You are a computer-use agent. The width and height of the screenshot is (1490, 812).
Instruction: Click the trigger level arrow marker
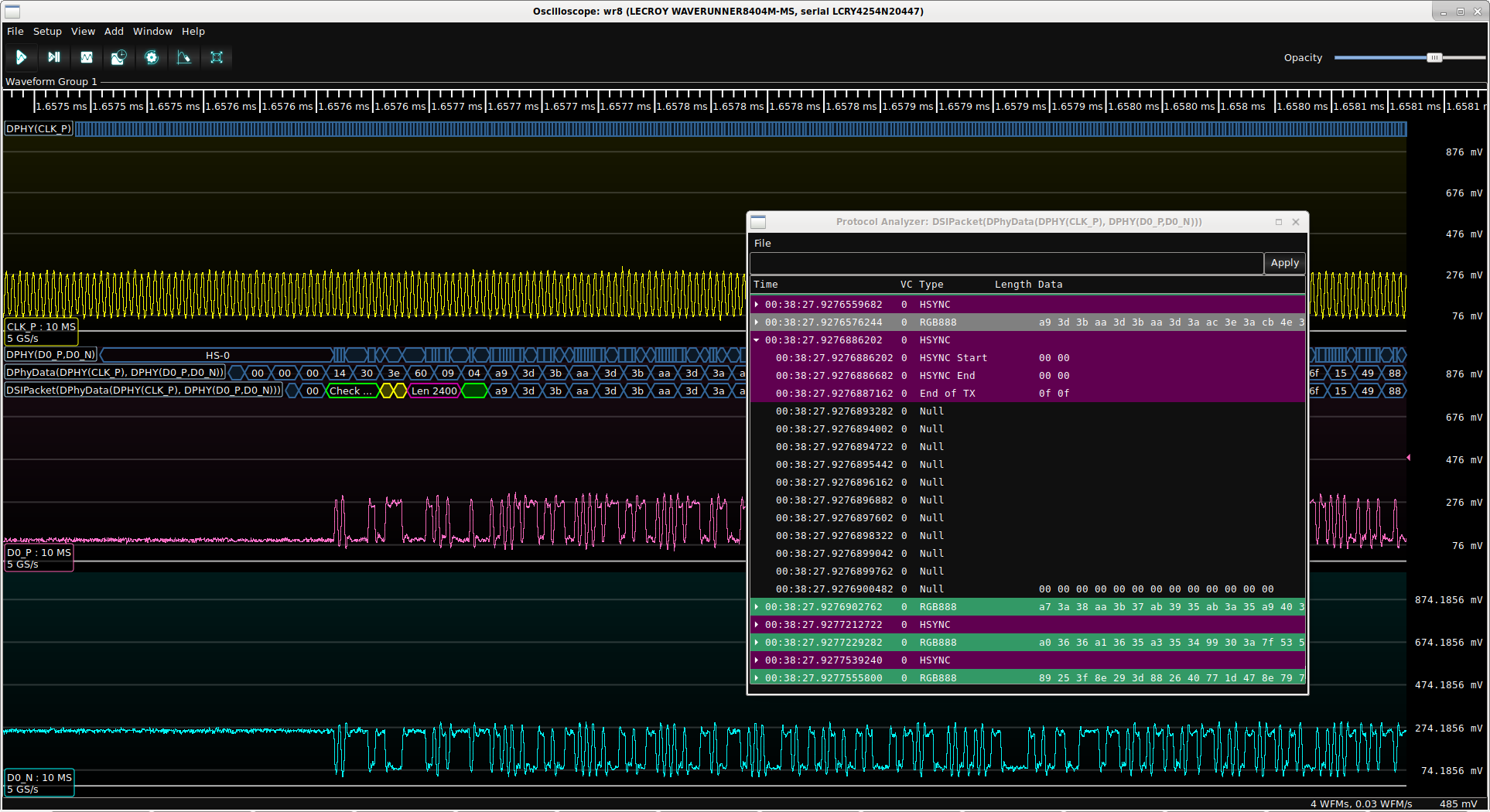[x=1408, y=458]
